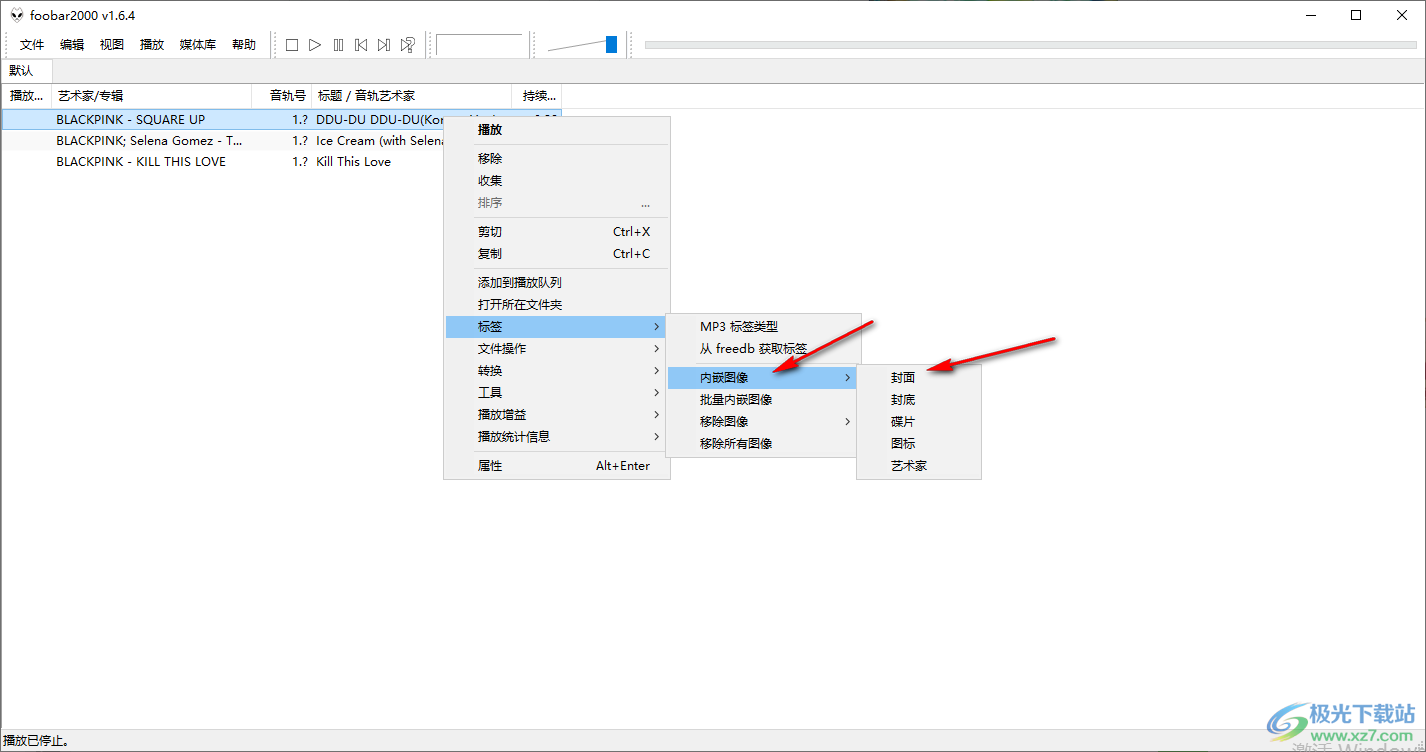Image resolution: width=1426 pixels, height=752 pixels.
Task: Adjust the volume slider handle
Action: [611, 44]
